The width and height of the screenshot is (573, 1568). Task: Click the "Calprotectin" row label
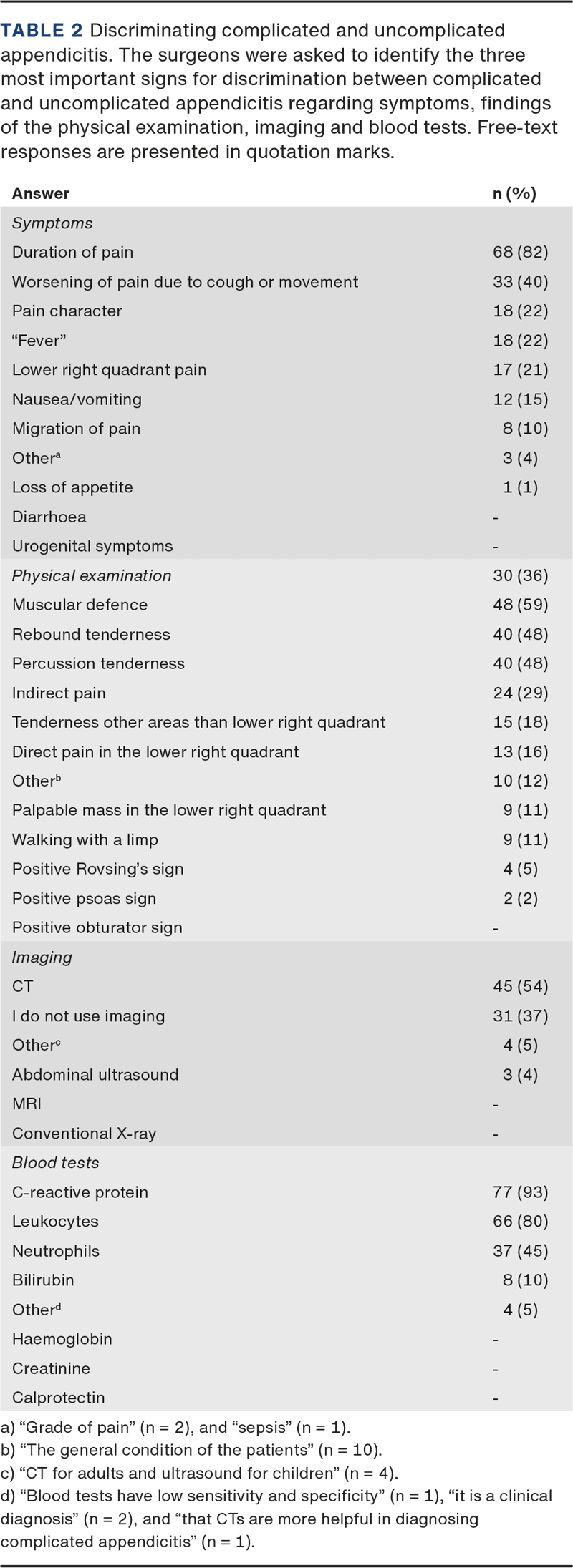coord(59,1398)
